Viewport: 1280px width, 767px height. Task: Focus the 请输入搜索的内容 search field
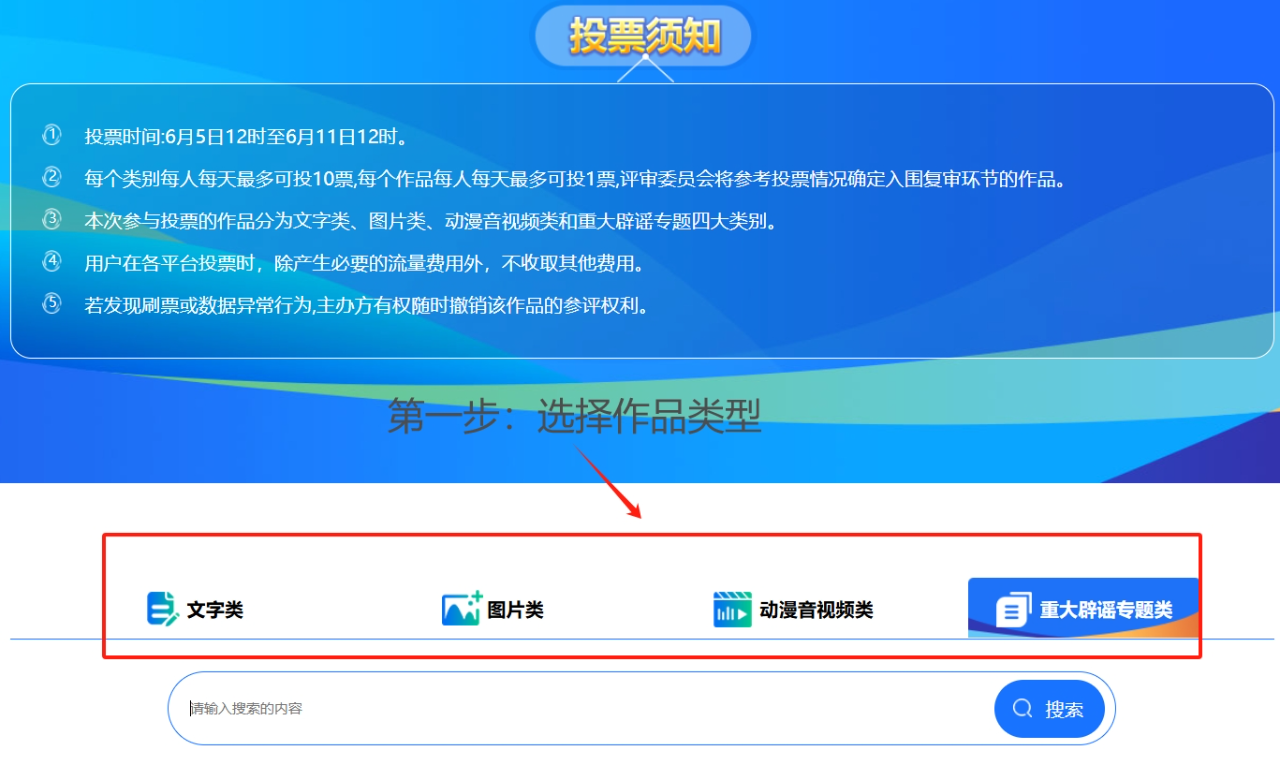580,709
